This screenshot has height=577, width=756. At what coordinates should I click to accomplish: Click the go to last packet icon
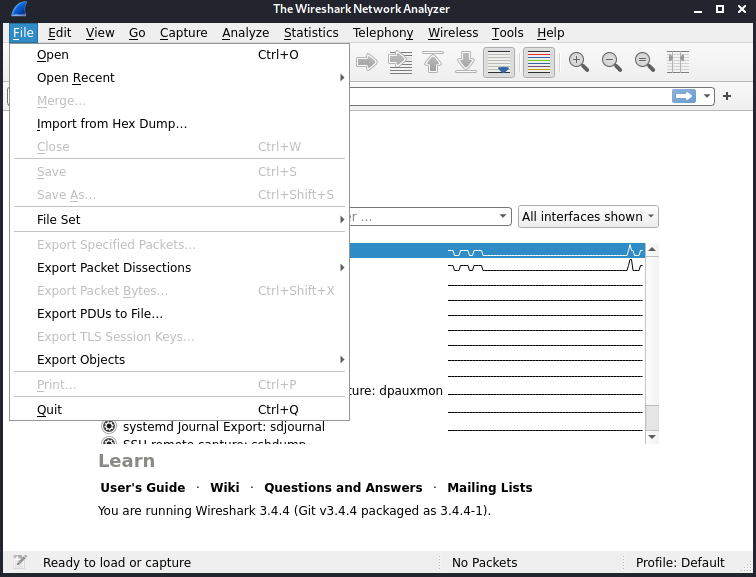click(x=466, y=62)
